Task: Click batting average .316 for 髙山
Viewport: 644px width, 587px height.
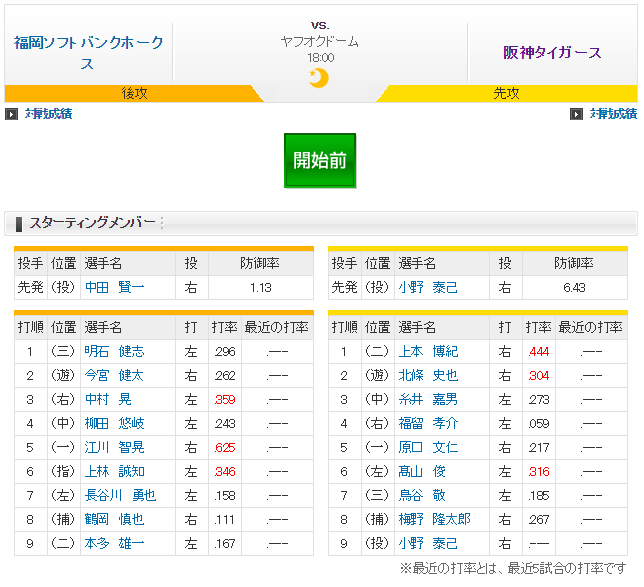Action: 539,472
